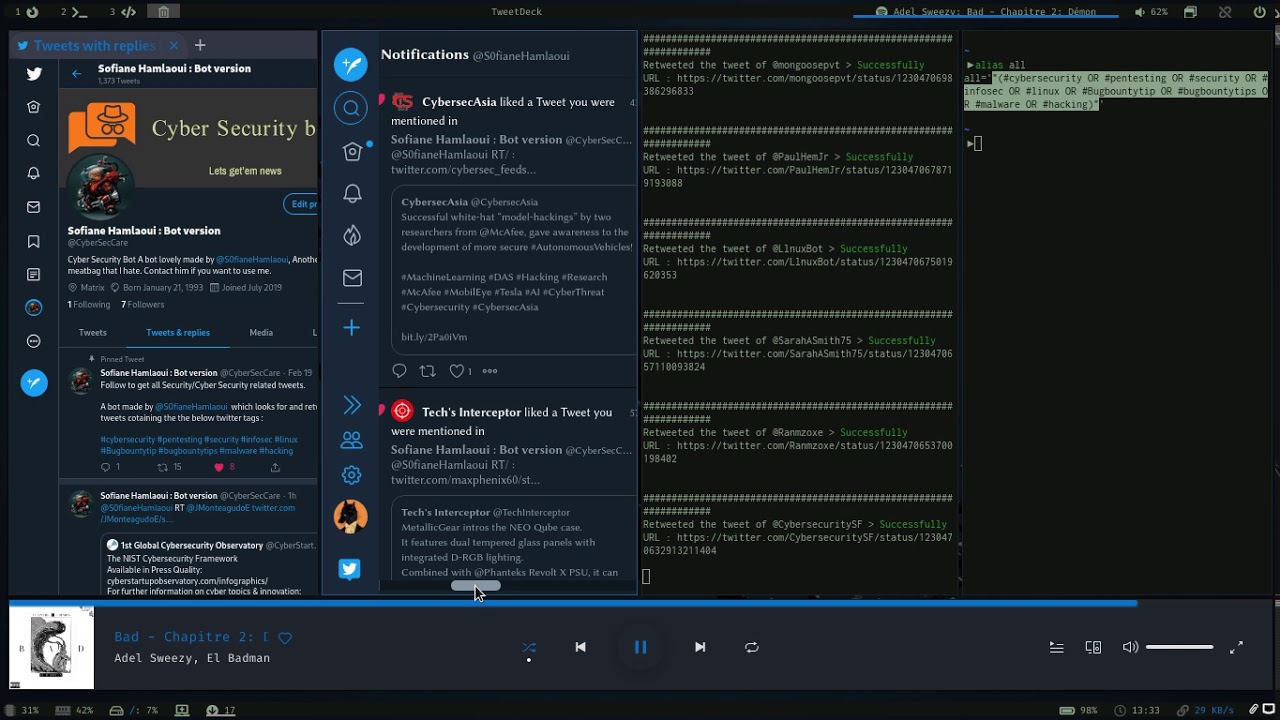1280x720 pixels.
Task: Skip to previous track in music player
Action: pyautogui.click(x=580, y=647)
